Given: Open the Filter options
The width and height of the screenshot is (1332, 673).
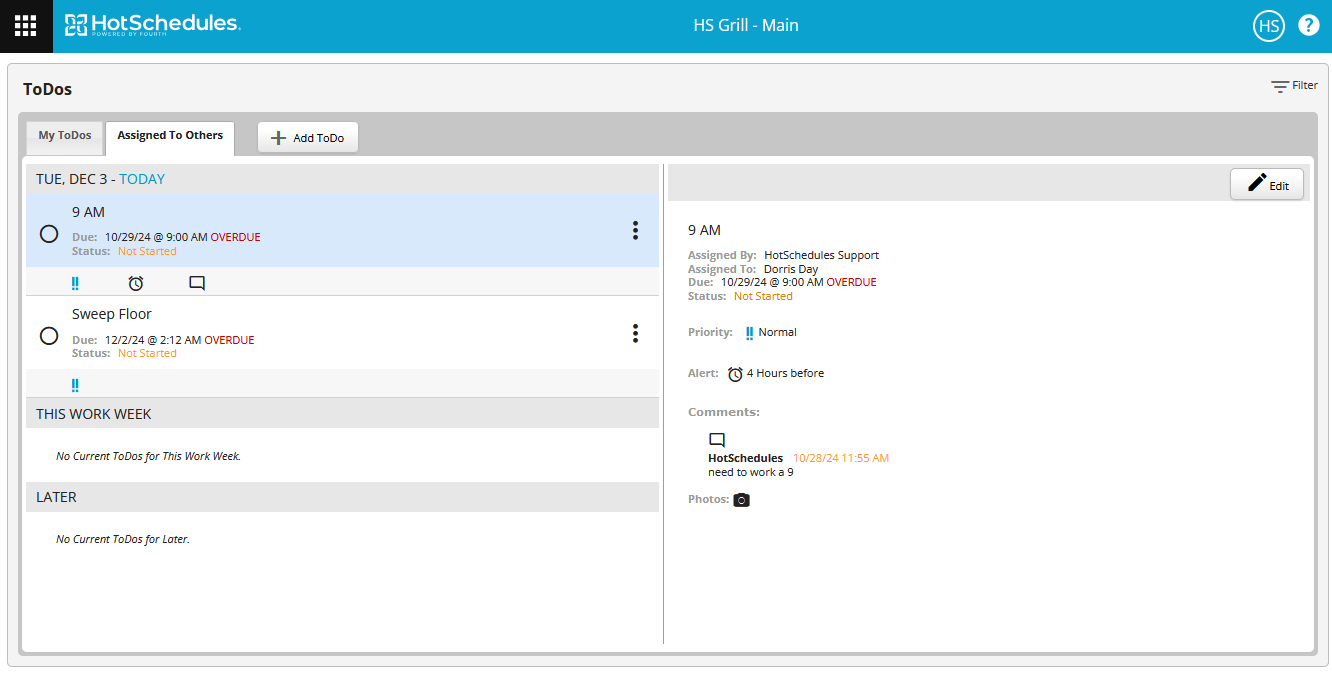Looking at the screenshot, I should point(1294,86).
